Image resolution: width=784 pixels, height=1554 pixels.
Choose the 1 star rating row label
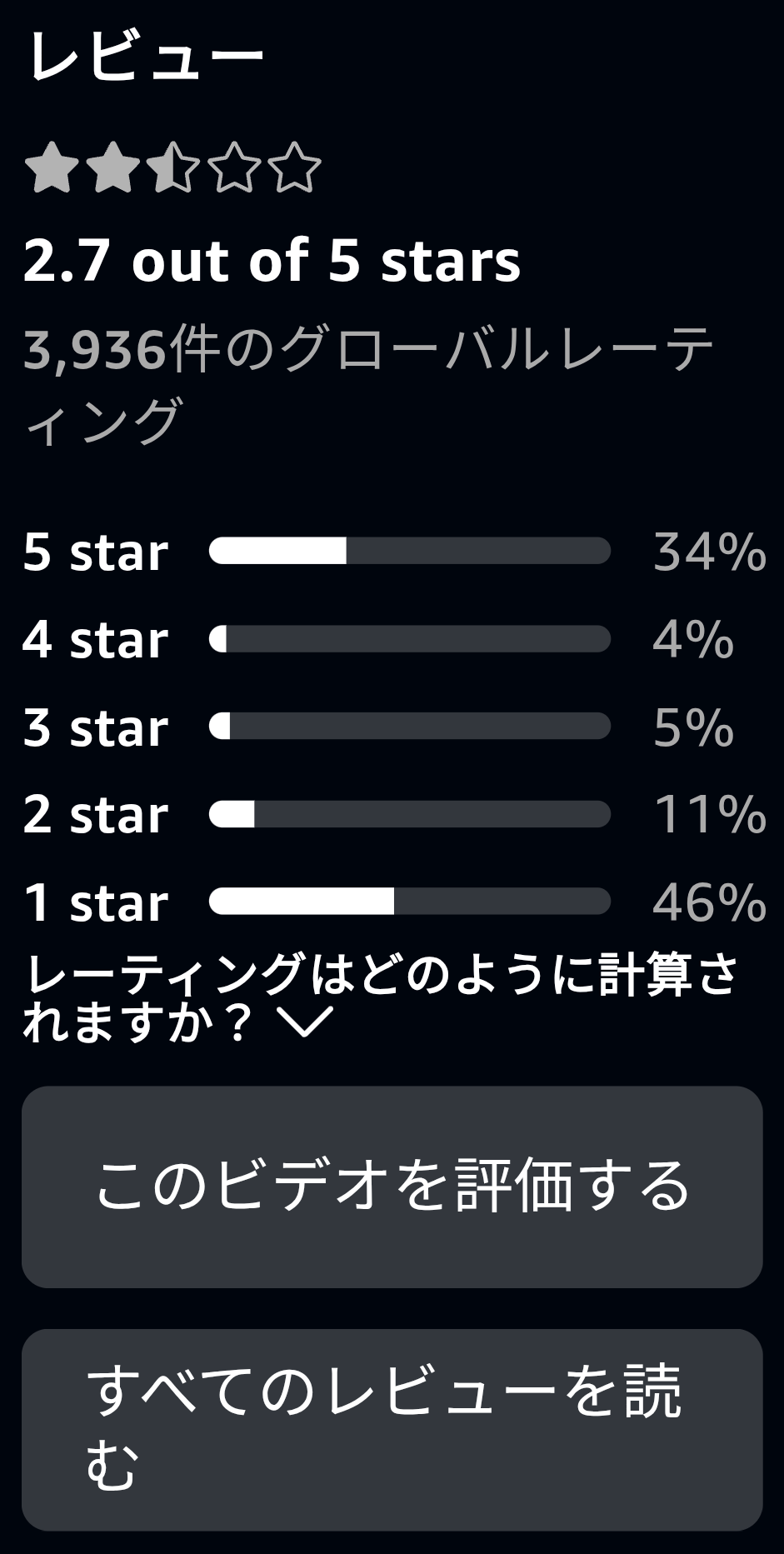(x=96, y=902)
